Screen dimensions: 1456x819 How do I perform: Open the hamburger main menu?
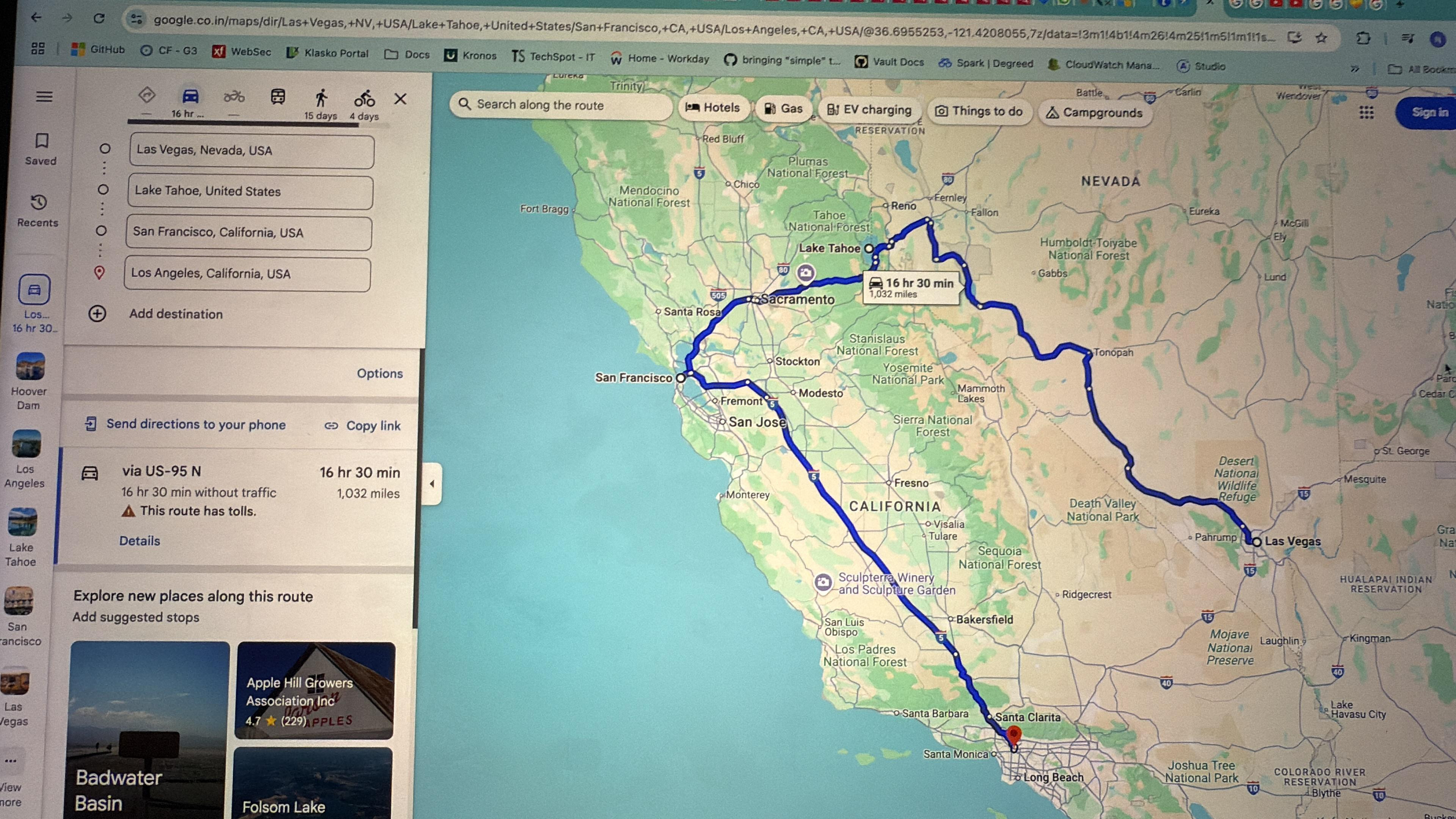(x=44, y=97)
